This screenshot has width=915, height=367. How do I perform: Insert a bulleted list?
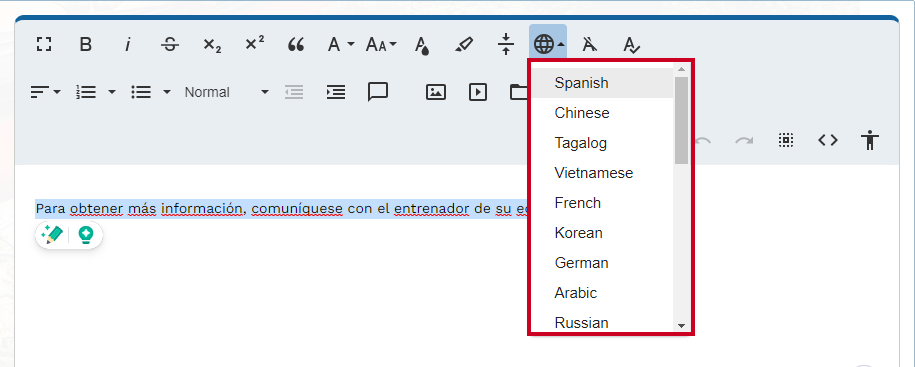(141, 92)
